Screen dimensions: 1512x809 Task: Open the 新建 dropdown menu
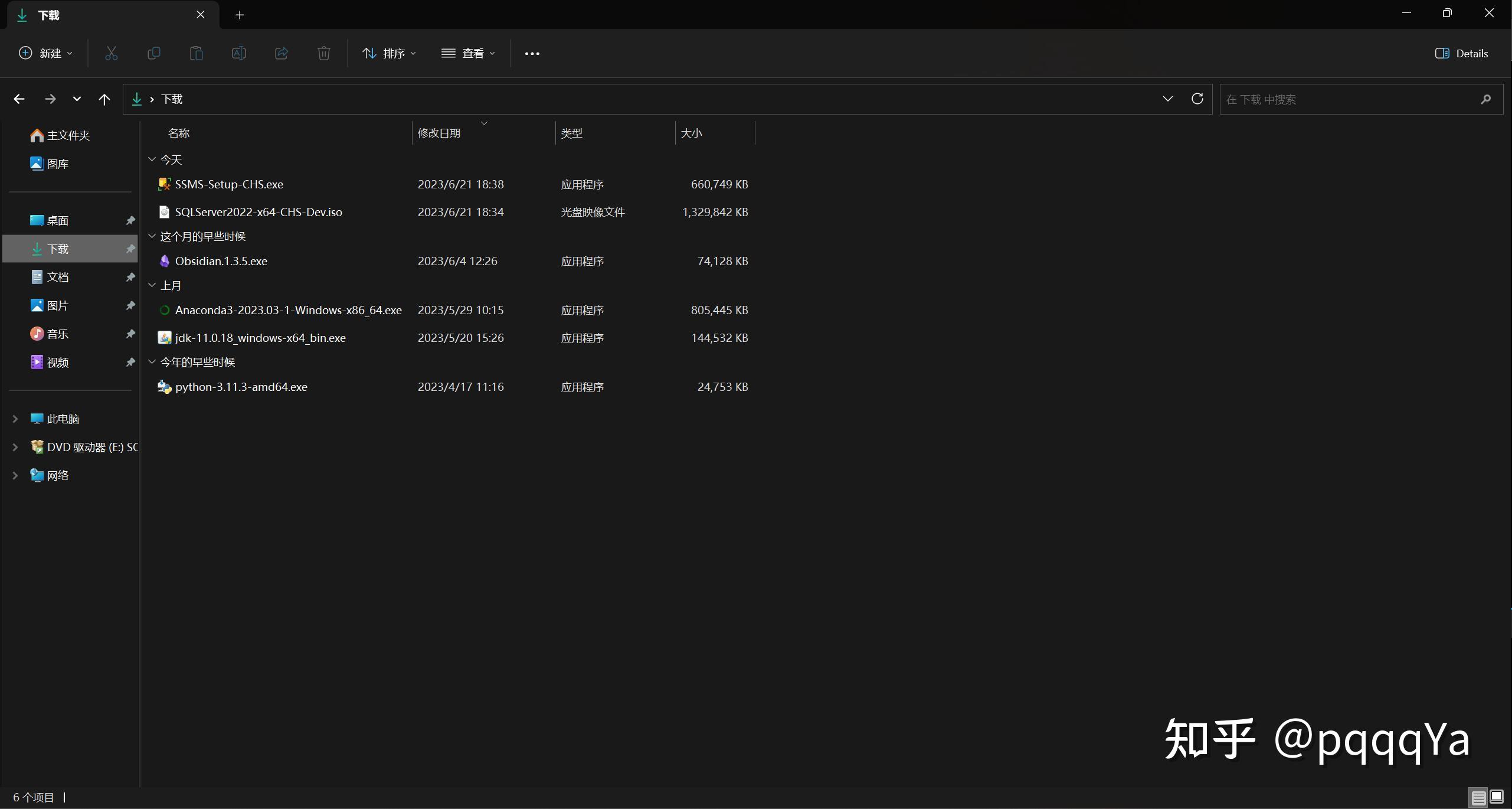[46, 53]
